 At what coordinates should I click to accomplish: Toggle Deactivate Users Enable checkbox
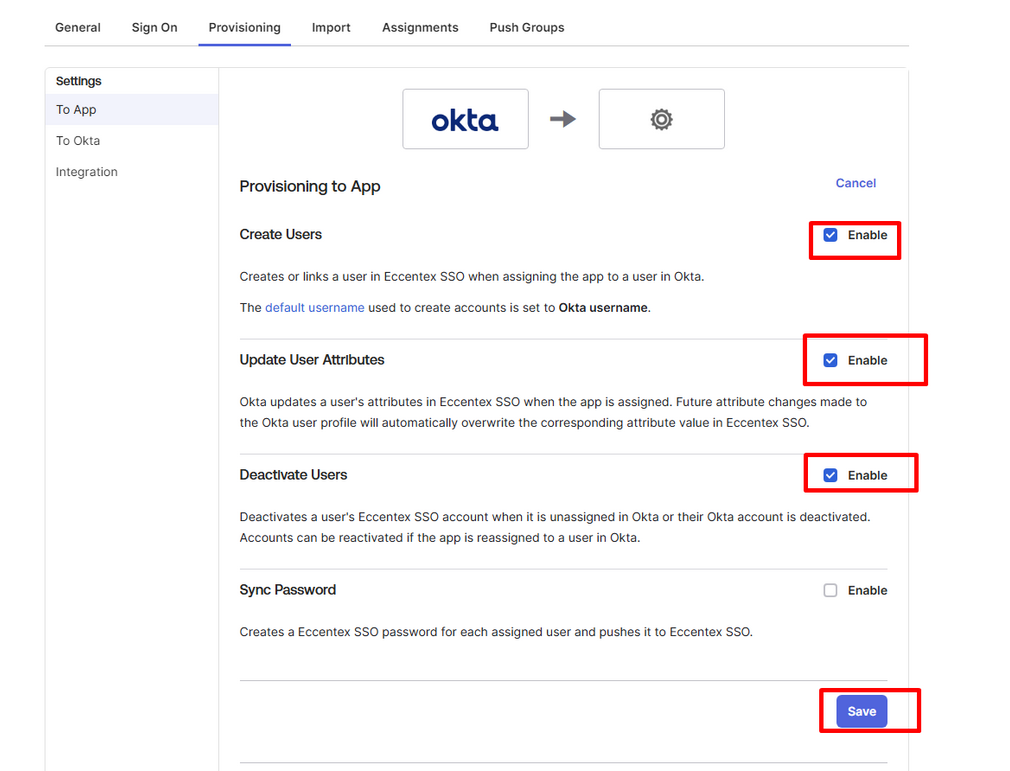(x=830, y=475)
